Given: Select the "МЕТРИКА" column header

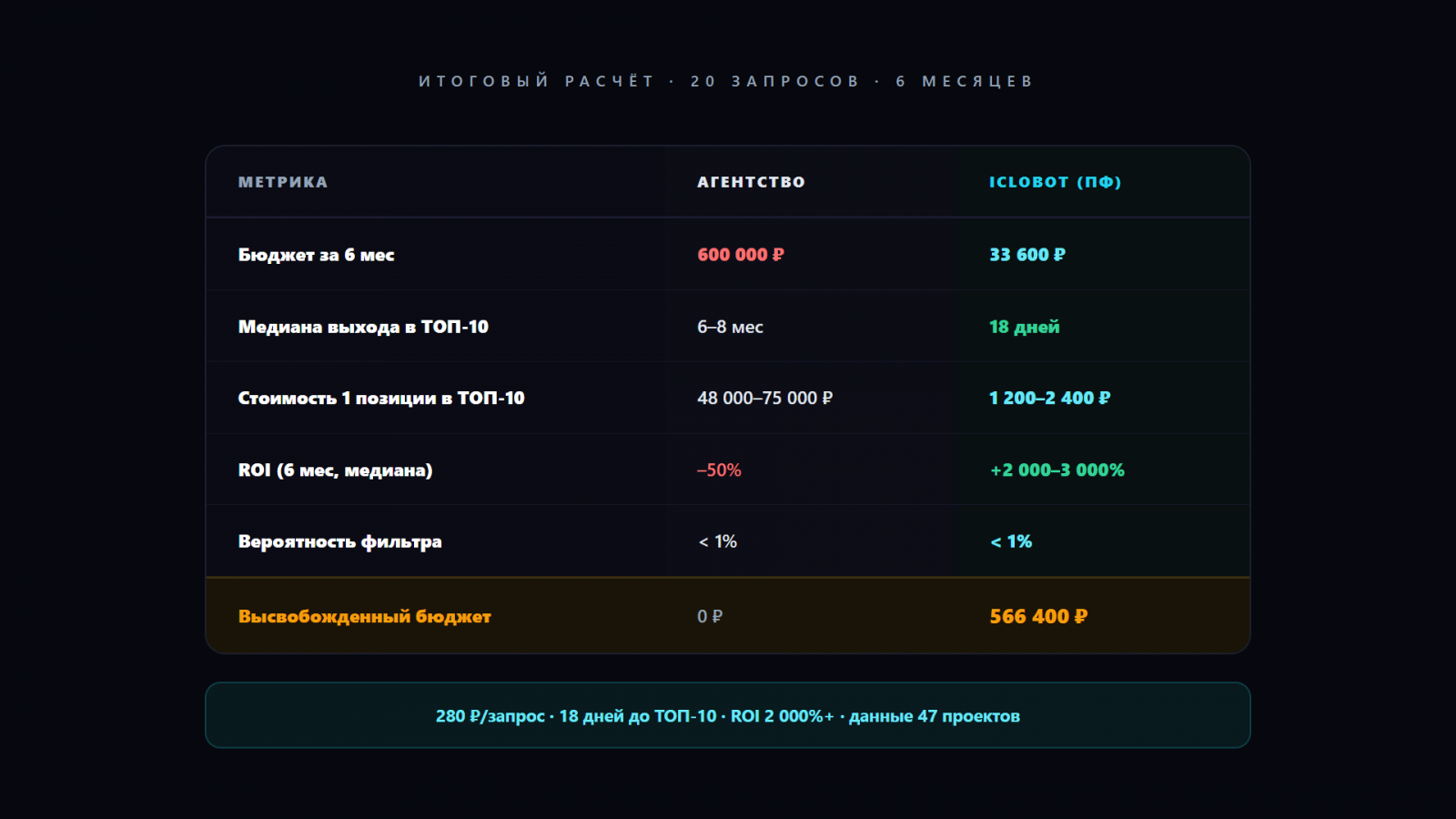Looking at the screenshot, I should (282, 182).
